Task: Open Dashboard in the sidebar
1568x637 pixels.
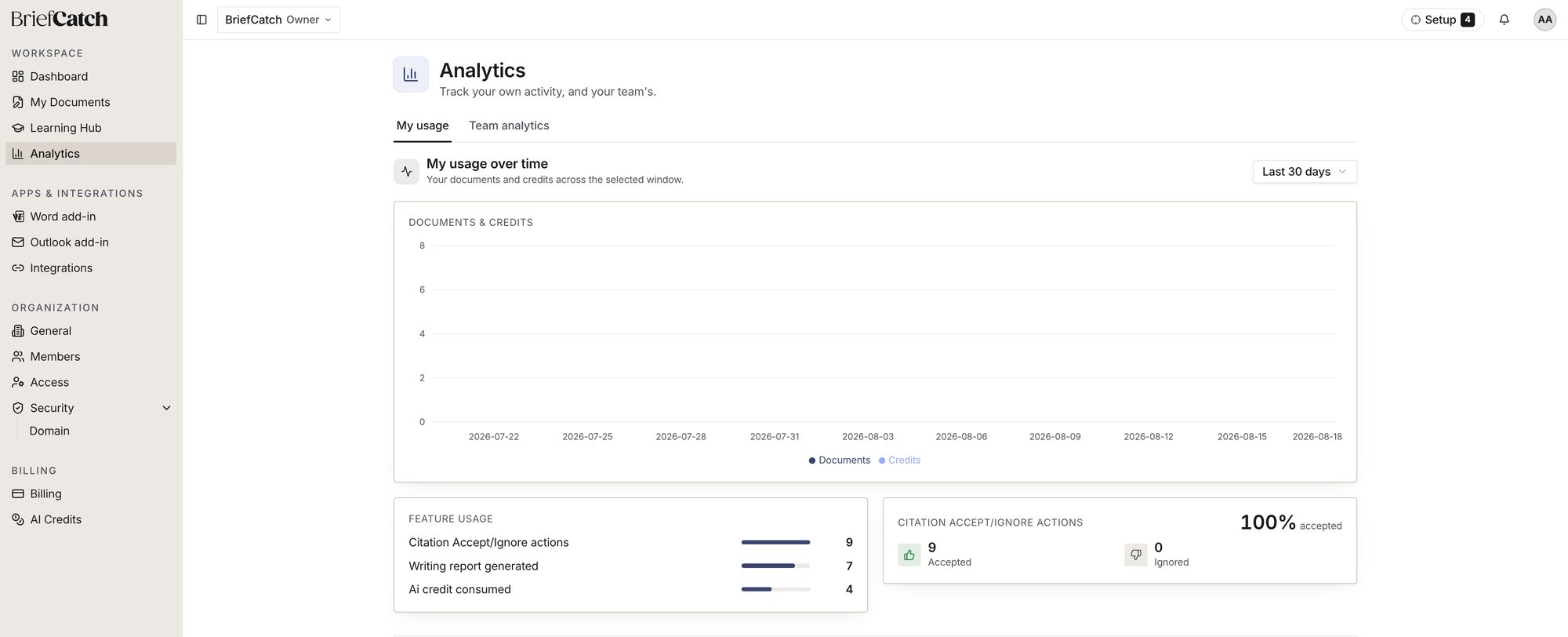Action: 91,76
